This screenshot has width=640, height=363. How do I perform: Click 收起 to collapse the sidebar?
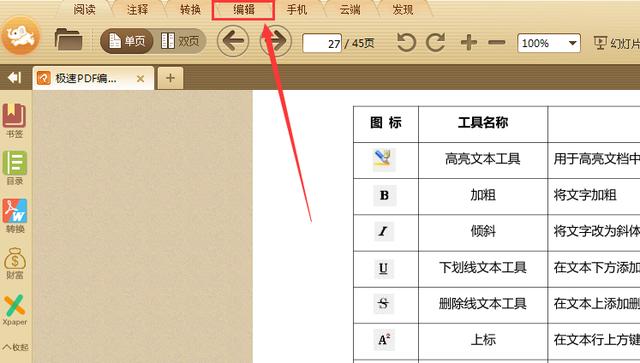(16, 347)
